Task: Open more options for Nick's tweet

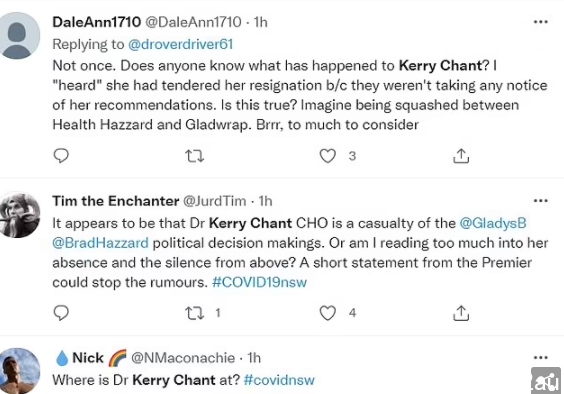Action: tap(541, 358)
